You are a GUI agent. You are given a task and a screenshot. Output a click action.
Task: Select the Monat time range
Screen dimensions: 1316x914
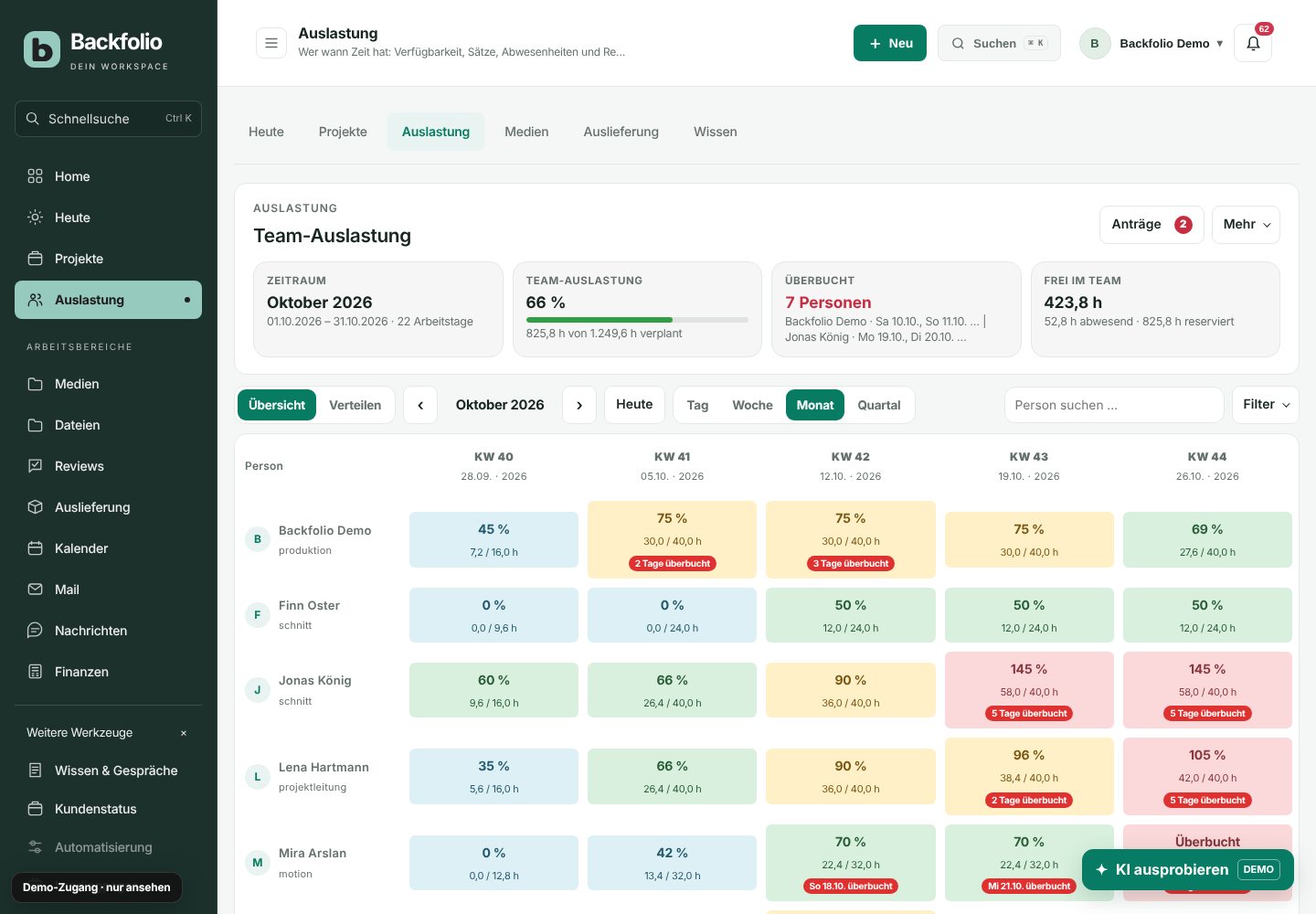tap(815, 405)
